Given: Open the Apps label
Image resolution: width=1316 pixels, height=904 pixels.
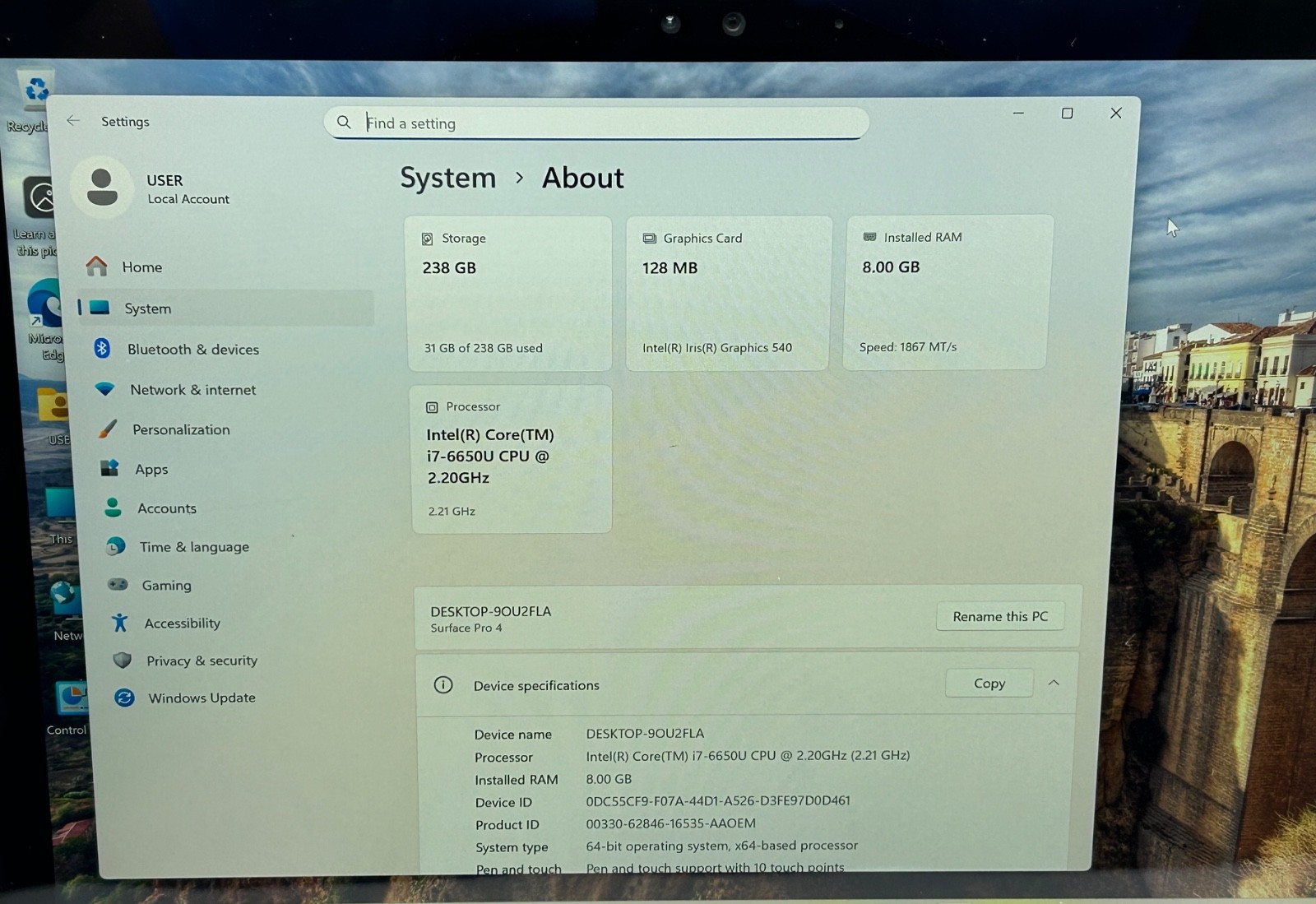Looking at the screenshot, I should [151, 470].
